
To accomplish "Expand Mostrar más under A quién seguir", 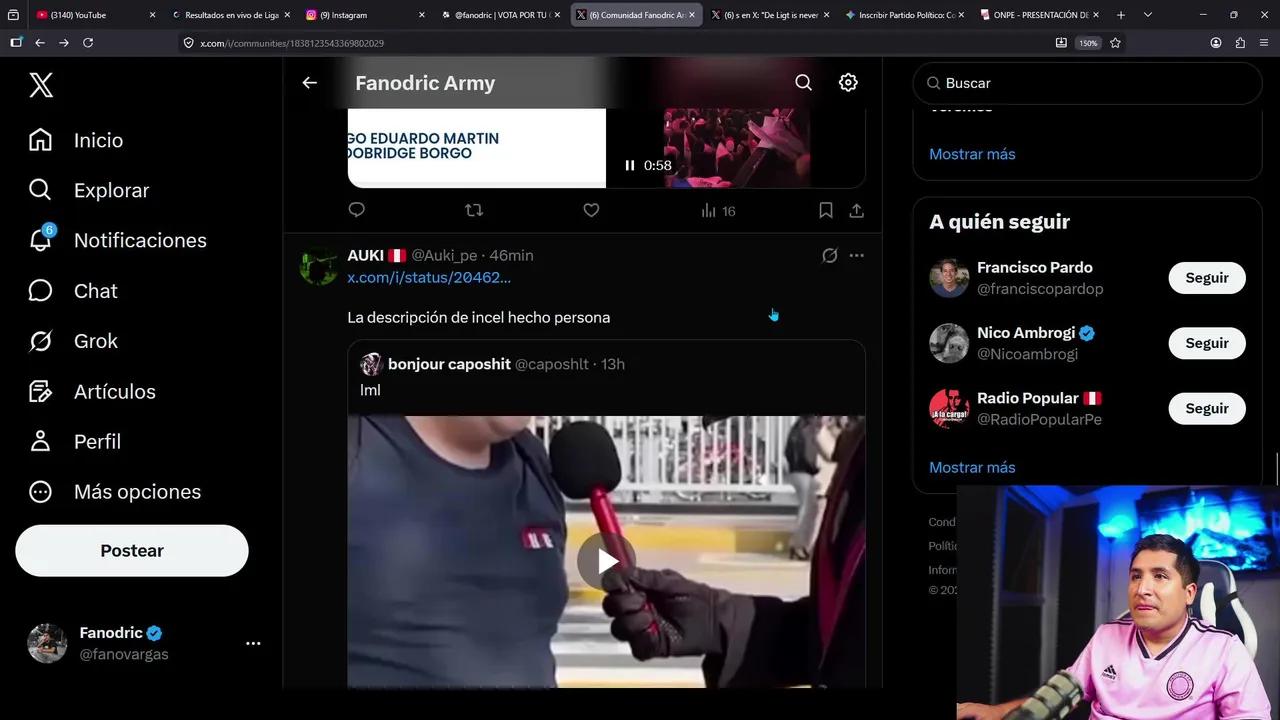I will point(972,467).
